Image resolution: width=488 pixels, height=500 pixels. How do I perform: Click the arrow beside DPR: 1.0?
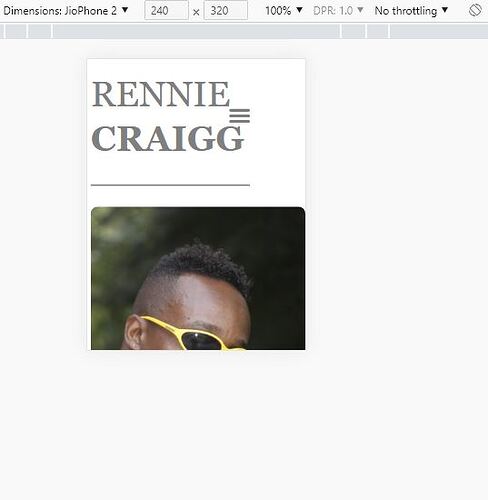pos(360,10)
